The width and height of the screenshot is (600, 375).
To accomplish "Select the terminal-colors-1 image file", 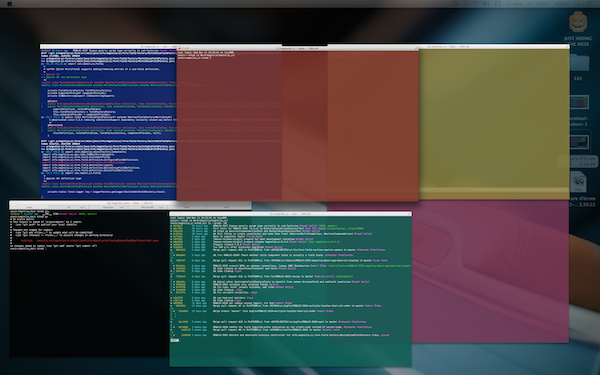I will pos(579,103).
